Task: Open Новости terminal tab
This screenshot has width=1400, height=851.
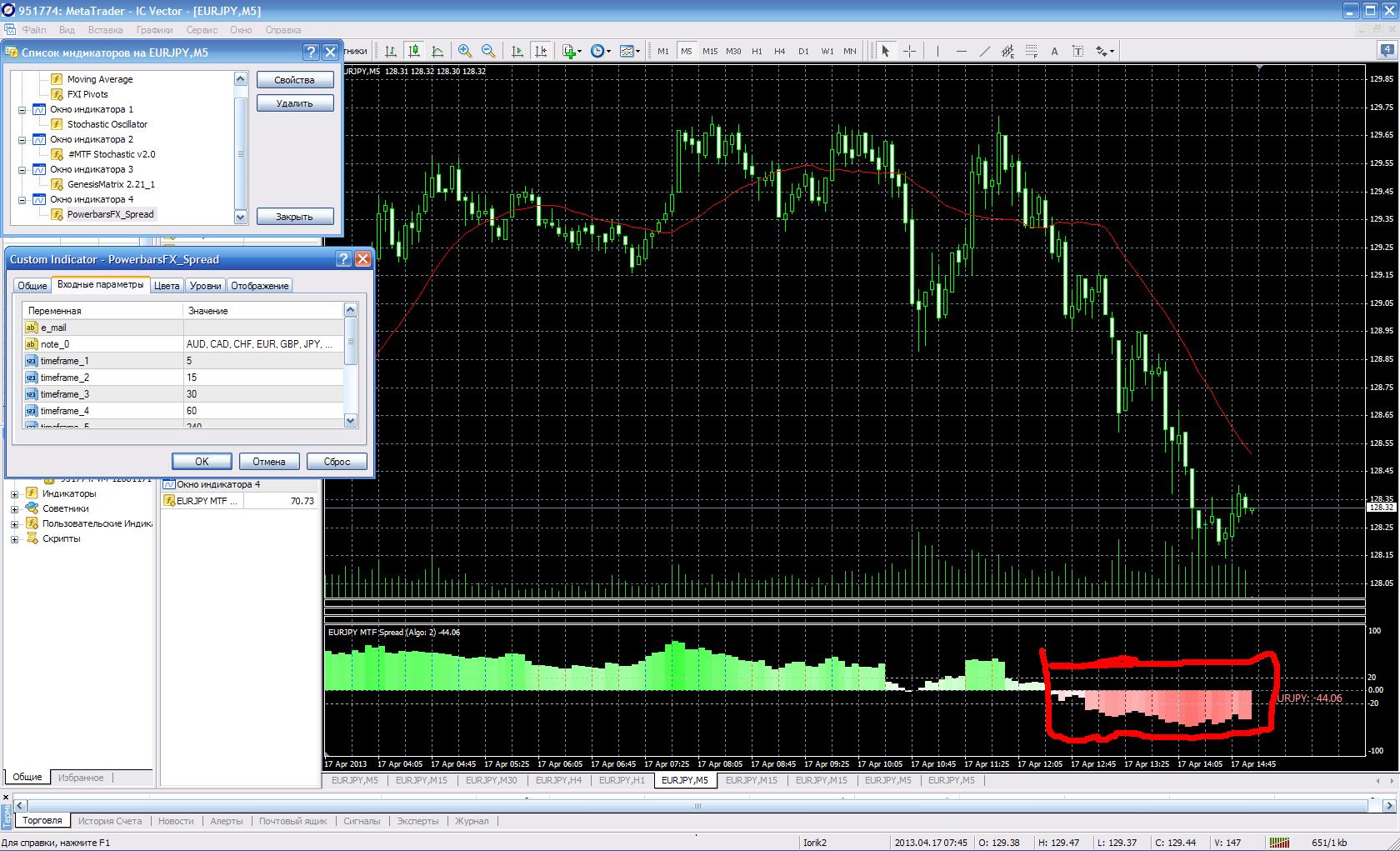Action: point(176,821)
